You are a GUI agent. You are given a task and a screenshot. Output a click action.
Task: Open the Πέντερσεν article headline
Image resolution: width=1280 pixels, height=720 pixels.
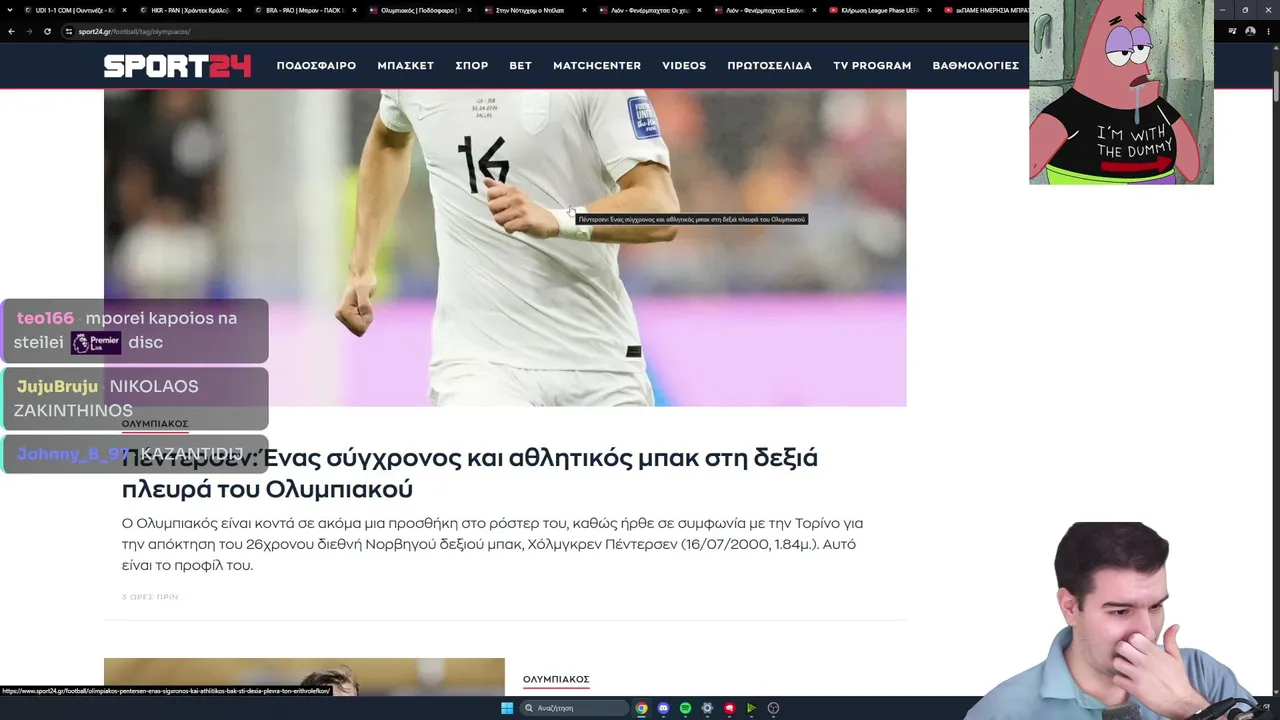point(470,473)
